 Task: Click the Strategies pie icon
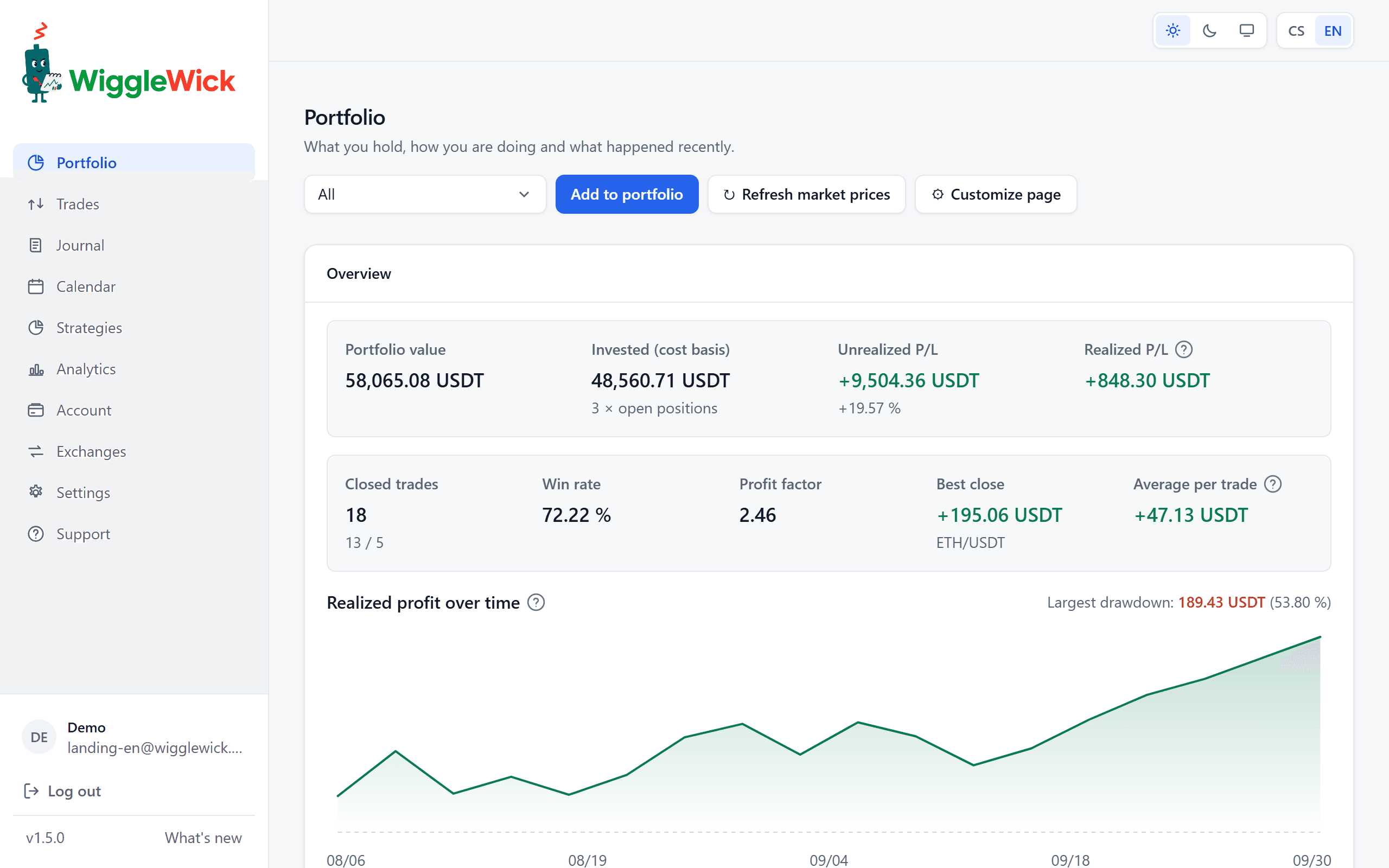coord(36,328)
